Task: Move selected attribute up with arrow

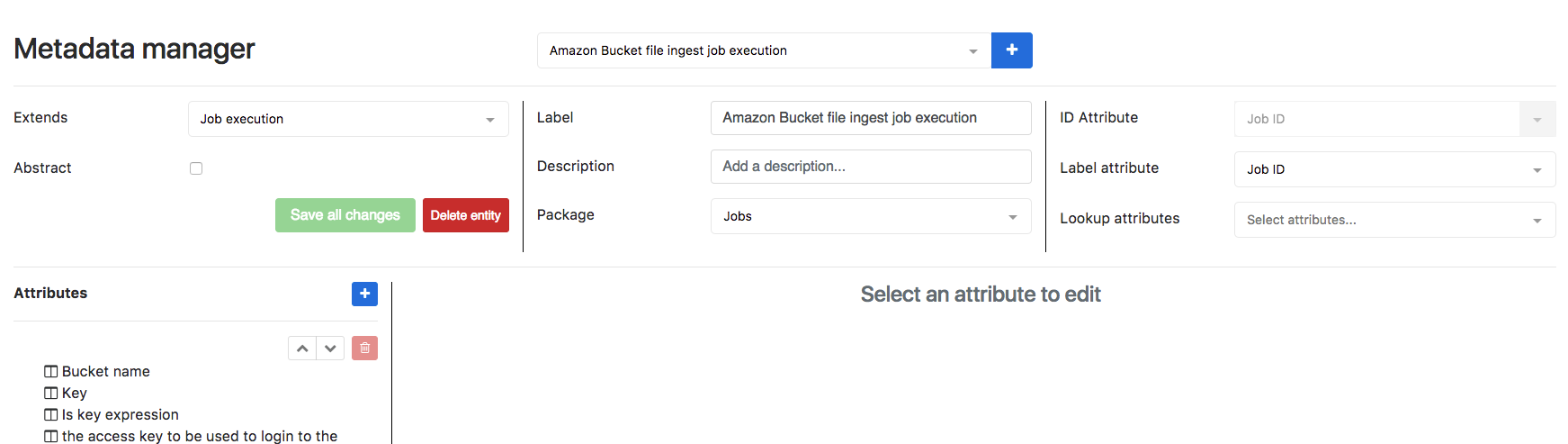Action: click(302, 349)
